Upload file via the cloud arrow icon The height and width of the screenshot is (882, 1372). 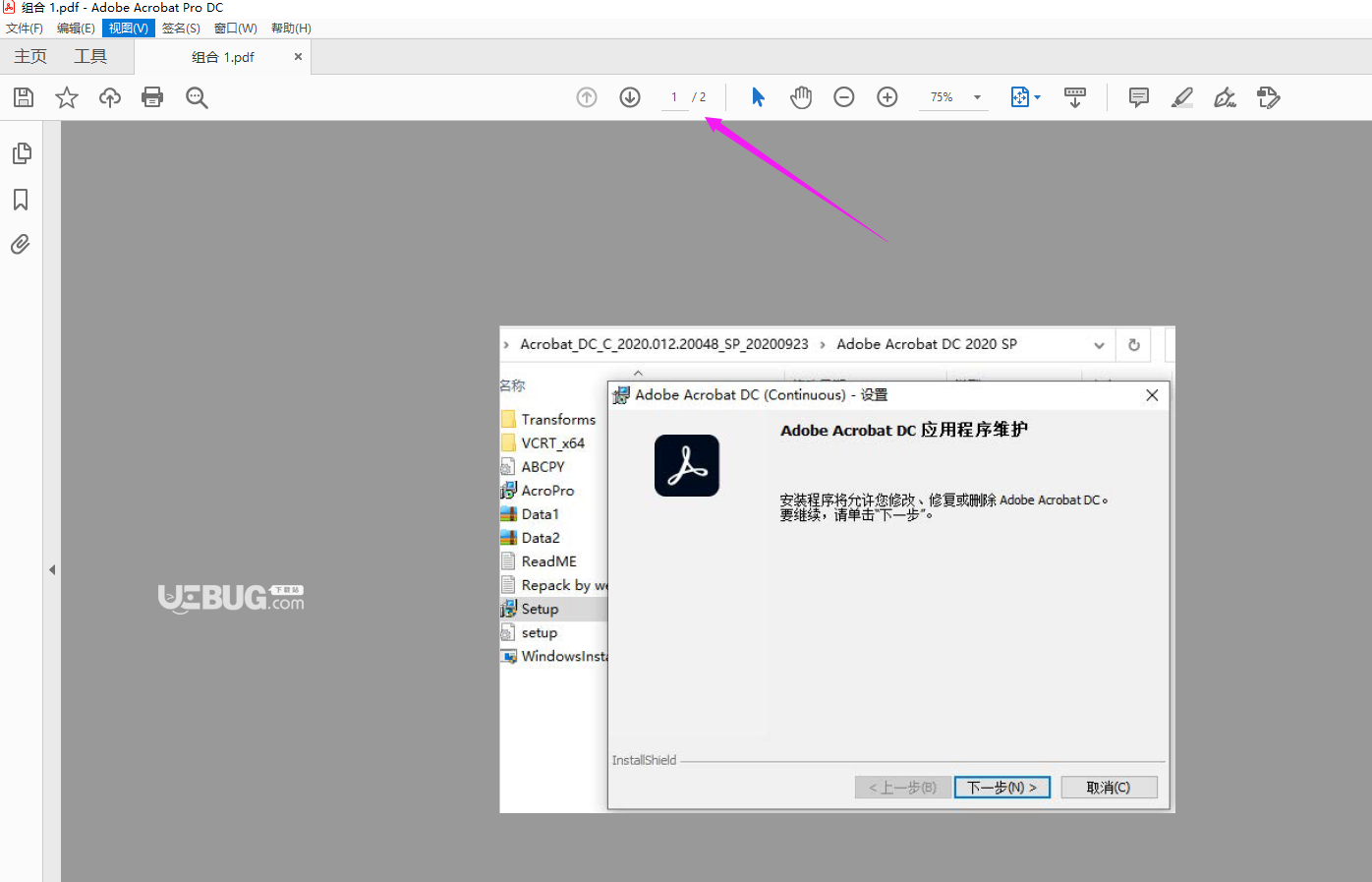point(110,97)
